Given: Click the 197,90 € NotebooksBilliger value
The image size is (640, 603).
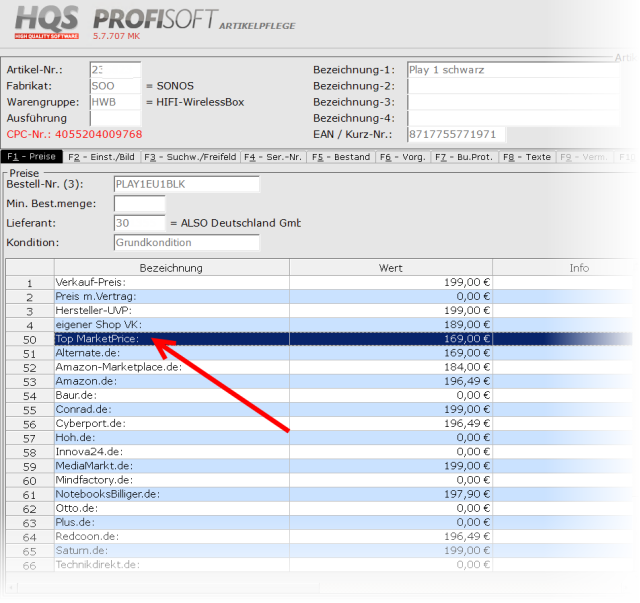Looking at the screenshot, I should pos(467,494).
